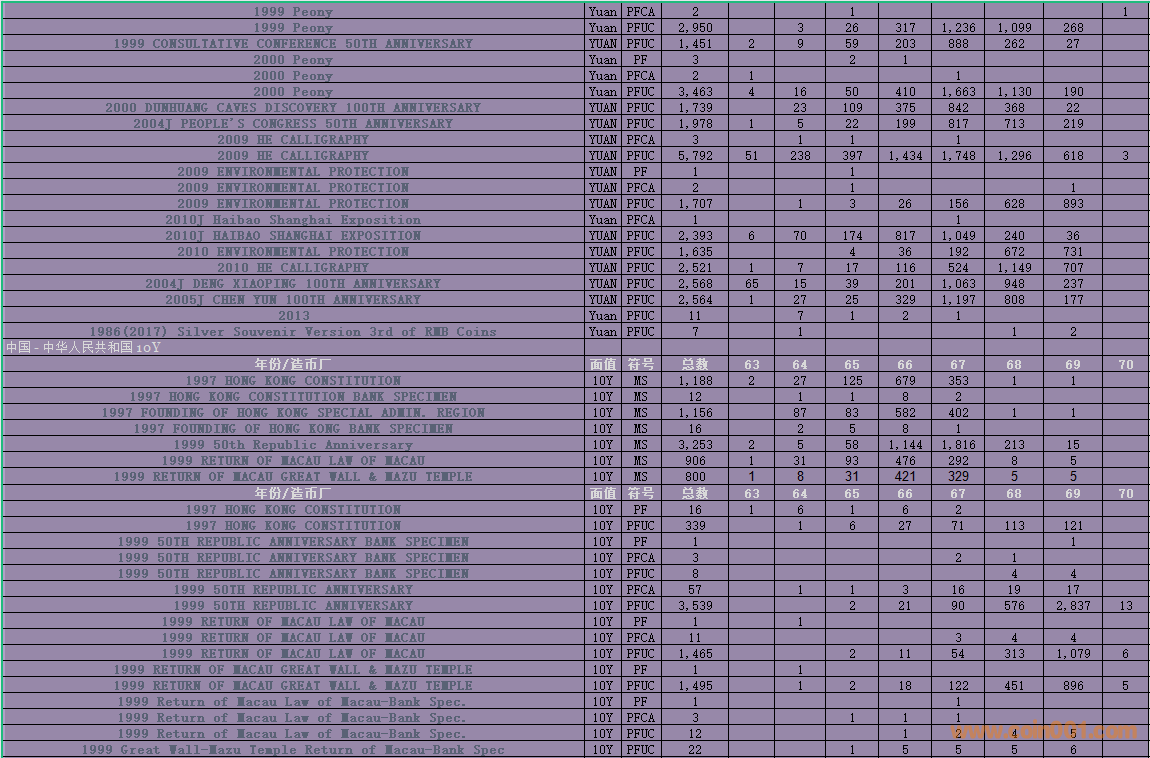
Task: Select the 3,253 total count cell
Action: click(694, 445)
